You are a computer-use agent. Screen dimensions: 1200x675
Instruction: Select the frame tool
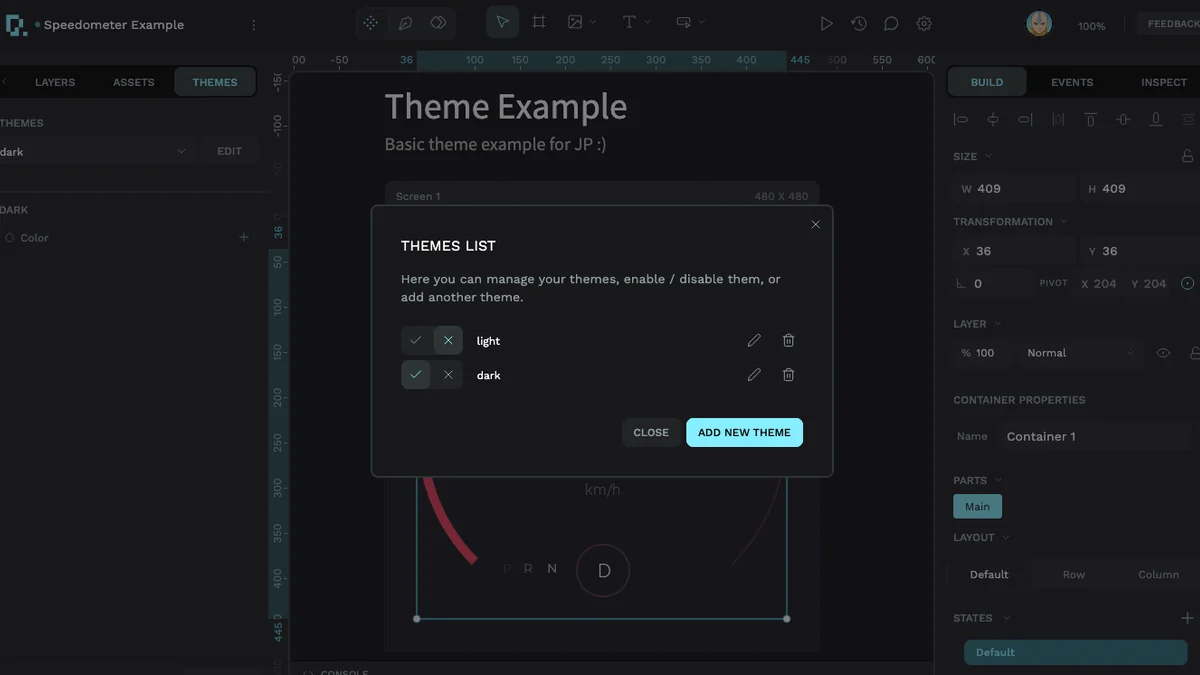point(539,22)
